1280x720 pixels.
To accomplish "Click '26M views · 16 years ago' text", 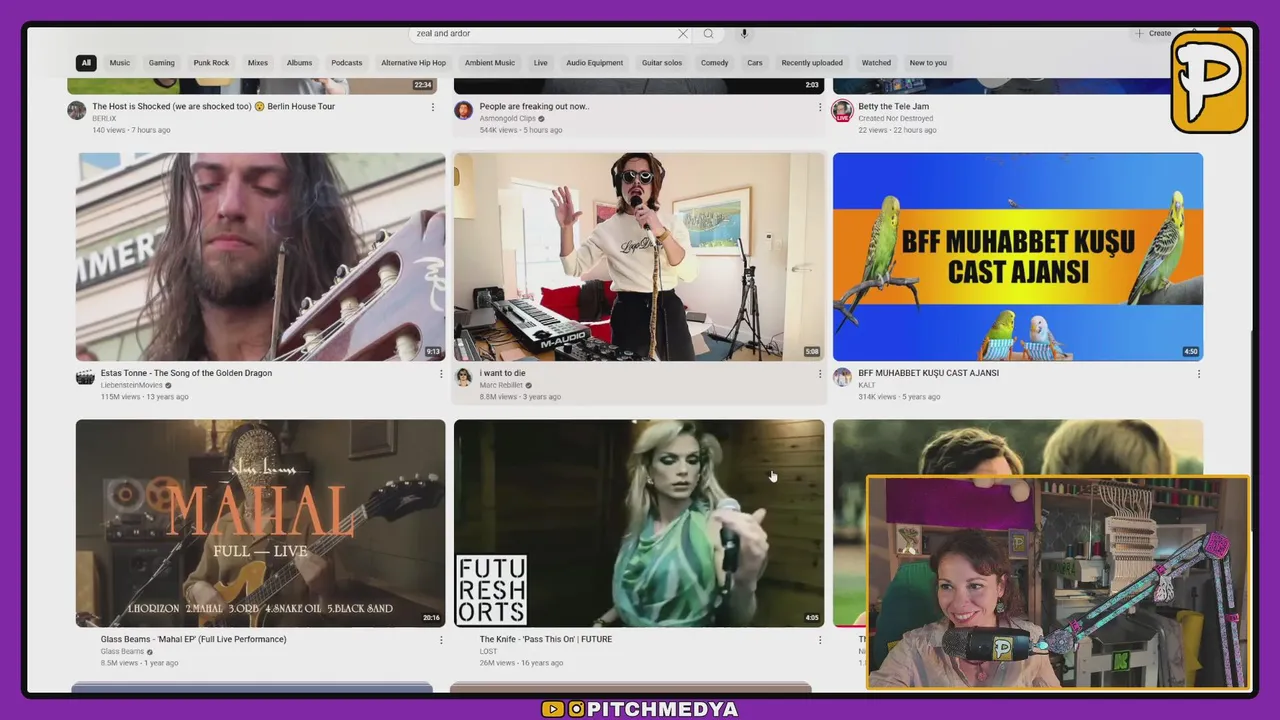I will click(x=520, y=663).
